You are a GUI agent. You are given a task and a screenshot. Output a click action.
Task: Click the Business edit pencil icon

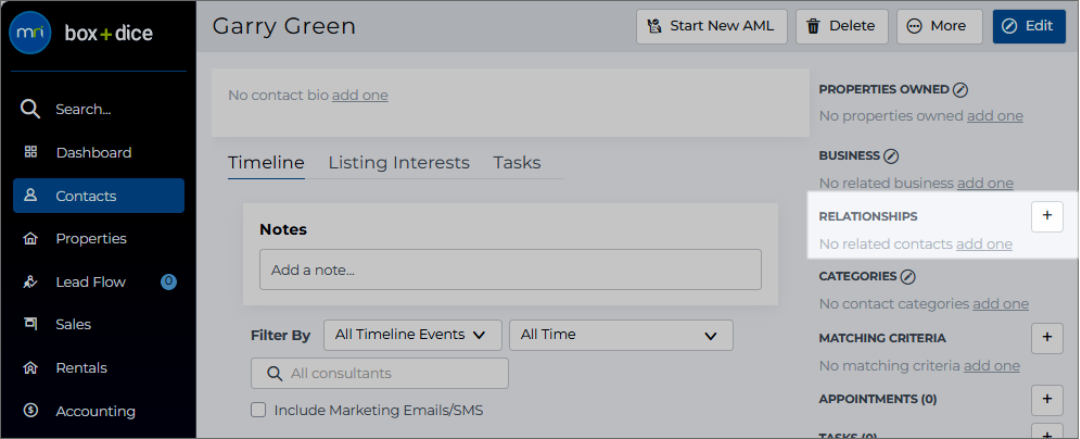(891, 156)
